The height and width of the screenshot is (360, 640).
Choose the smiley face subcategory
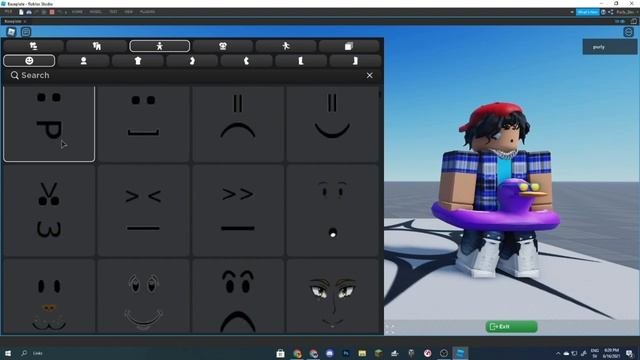pyautogui.click(x=29, y=61)
